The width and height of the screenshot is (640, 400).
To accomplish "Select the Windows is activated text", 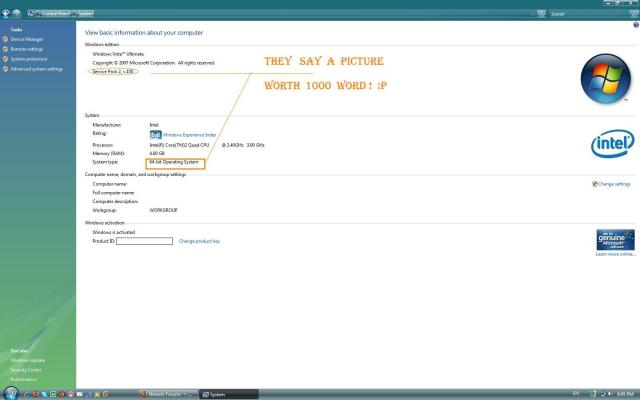I will (114, 232).
